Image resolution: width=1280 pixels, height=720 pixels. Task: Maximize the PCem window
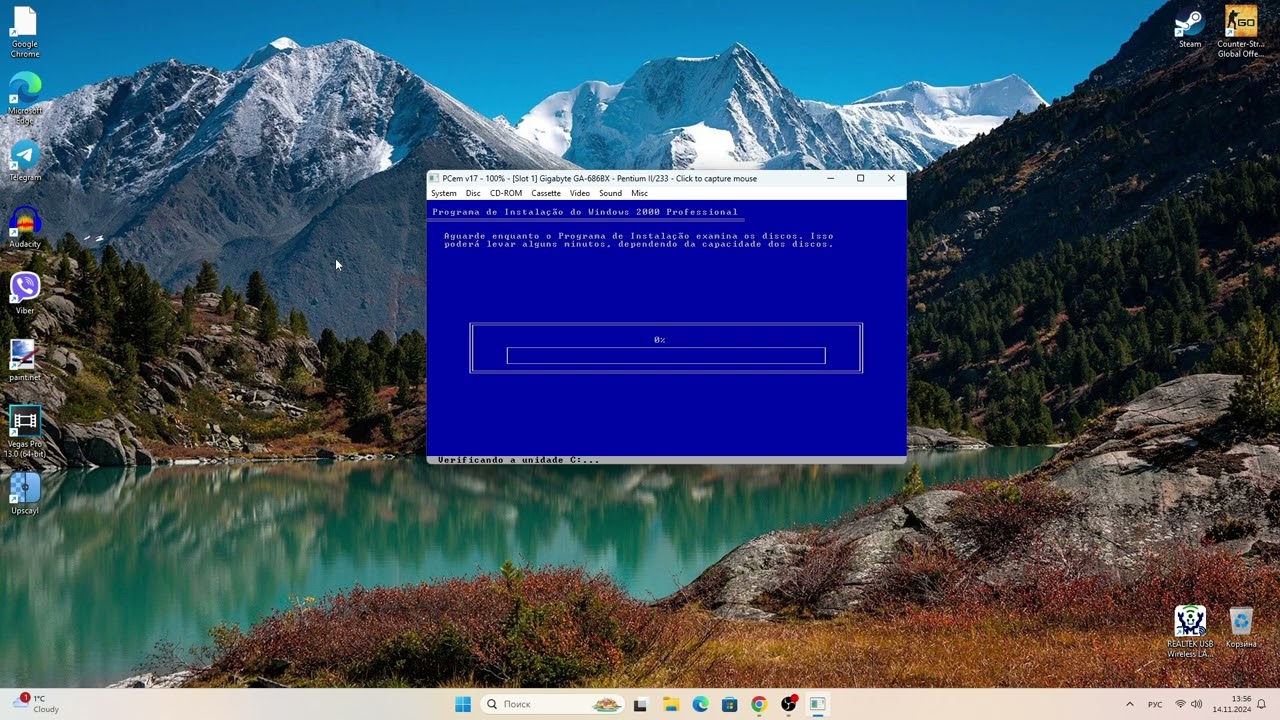pos(860,178)
